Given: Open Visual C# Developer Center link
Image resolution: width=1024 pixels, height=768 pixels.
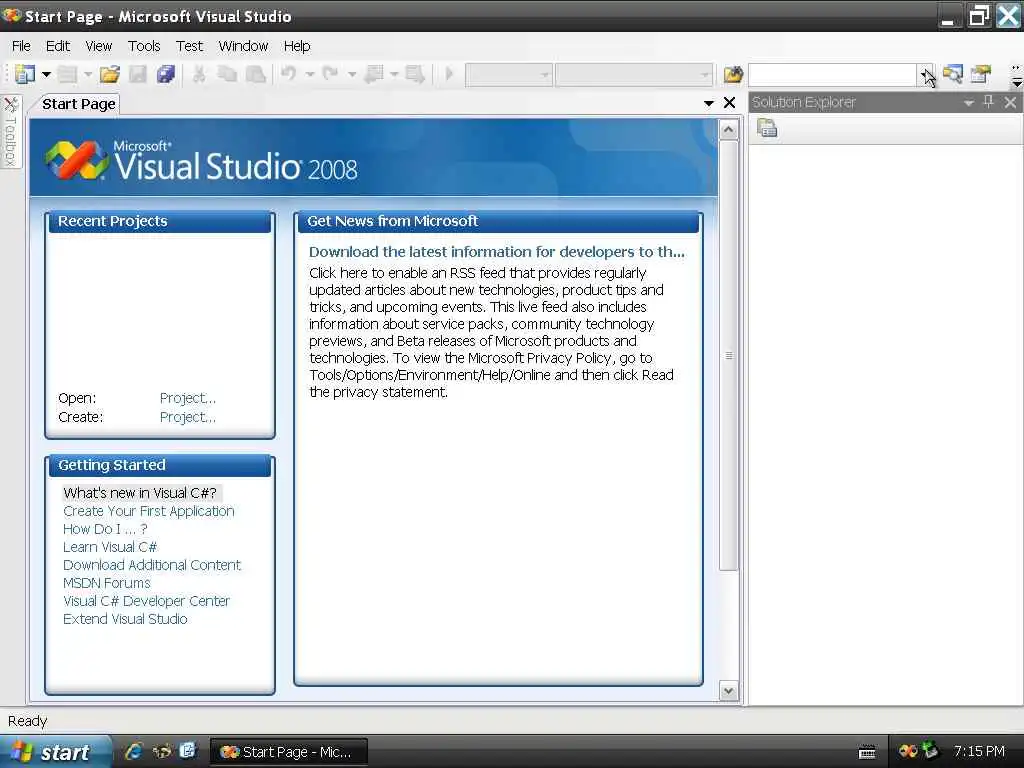Looking at the screenshot, I should (146, 601).
